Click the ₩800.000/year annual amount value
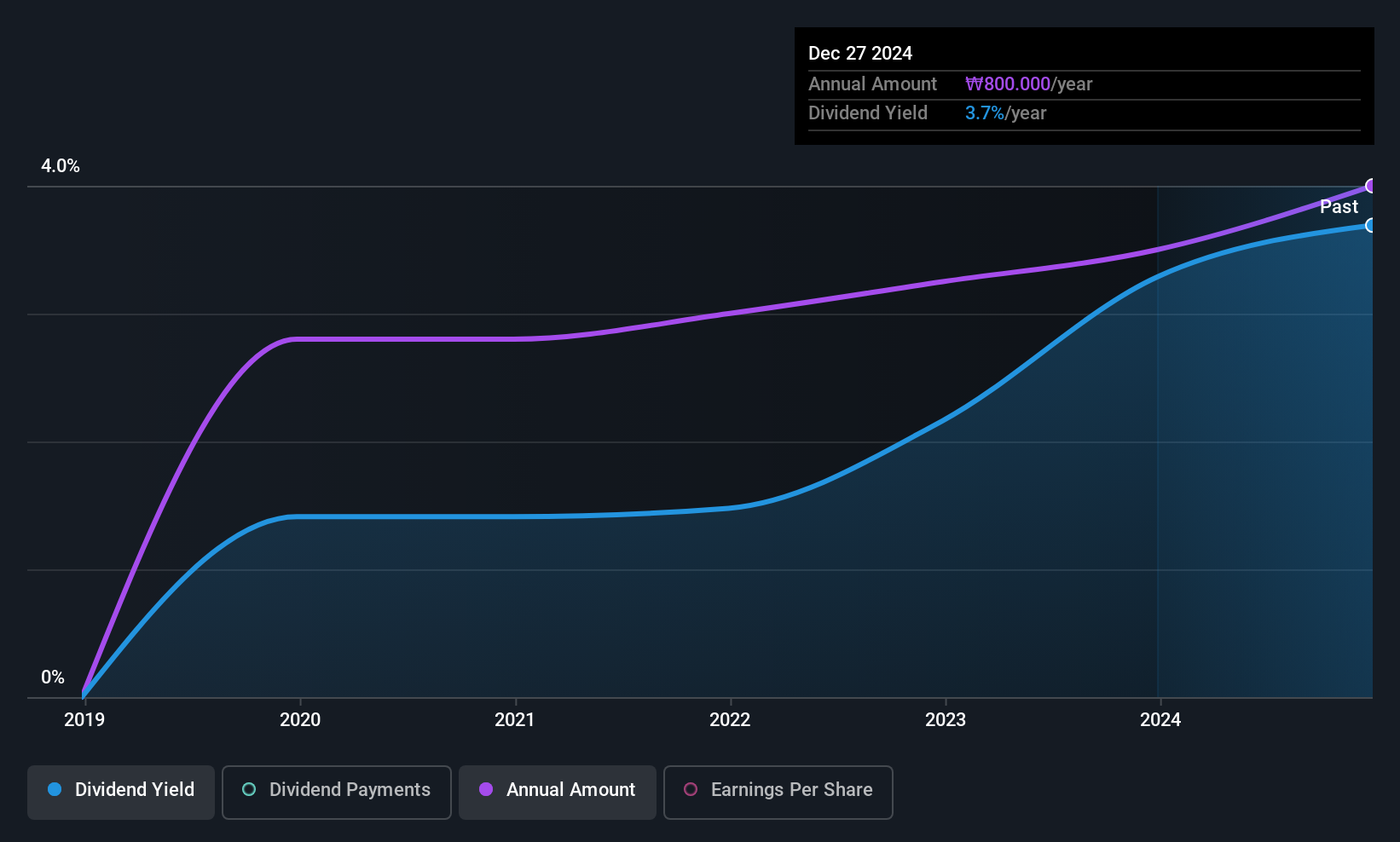1400x842 pixels. [x=1028, y=84]
